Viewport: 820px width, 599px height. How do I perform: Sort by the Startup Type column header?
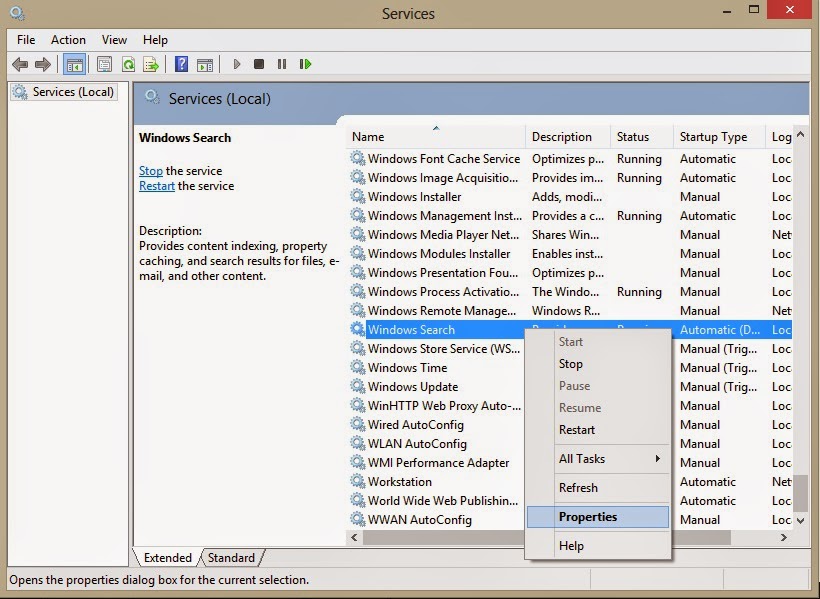pos(719,137)
